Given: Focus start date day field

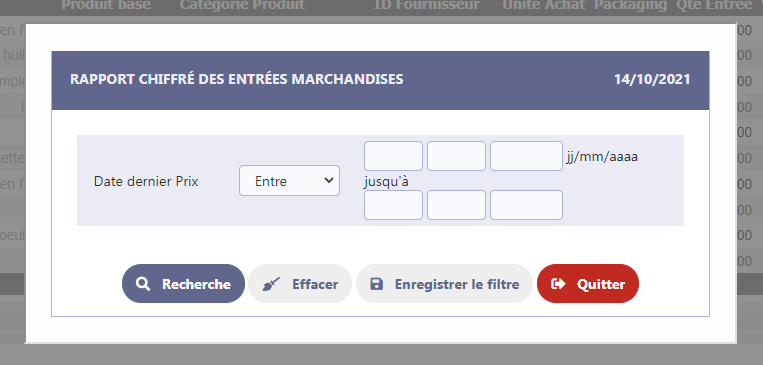Looking at the screenshot, I should pyautogui.click(x=393, y=156).
